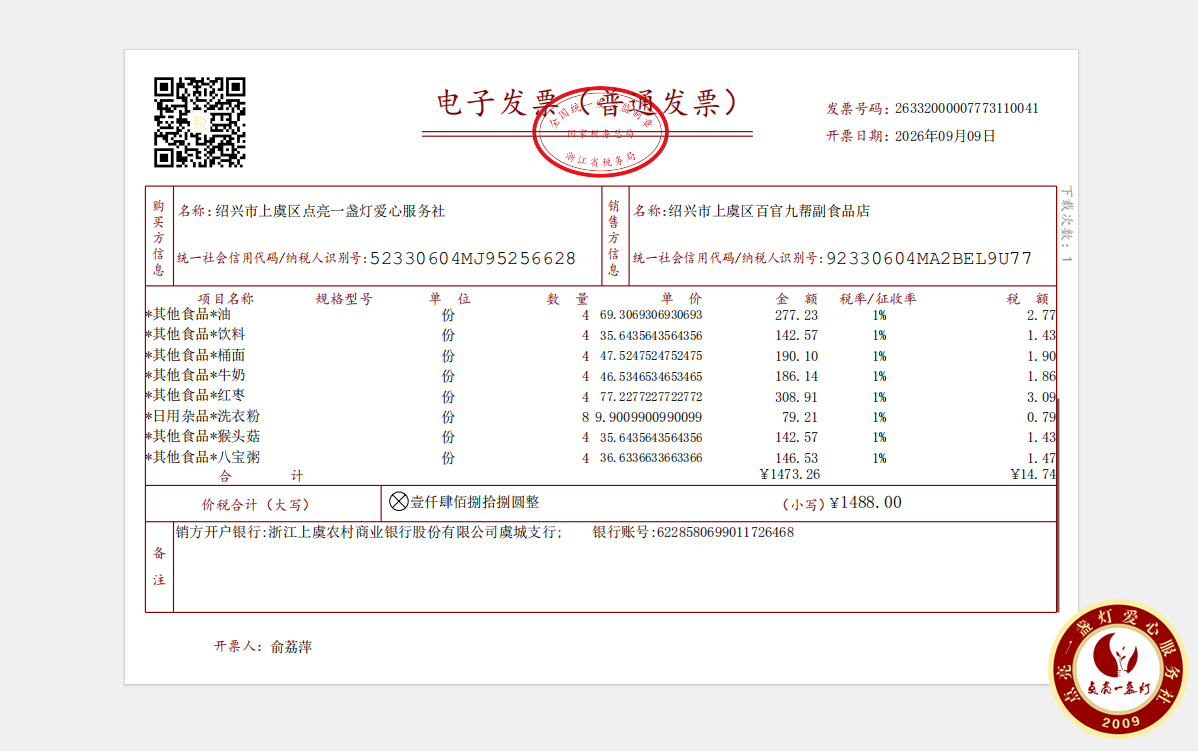Click quantity 8 in the 洗衣粉 row

pos(585,417)
